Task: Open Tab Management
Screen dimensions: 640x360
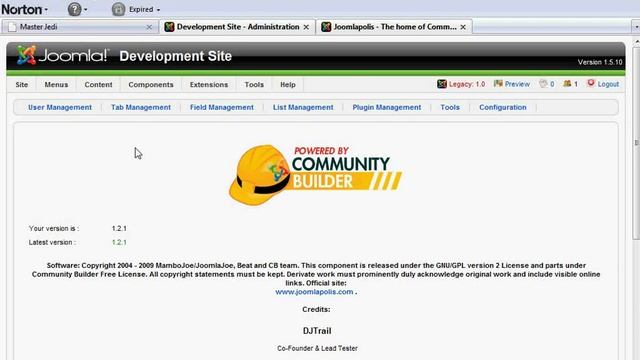Action: pos(141,107)
